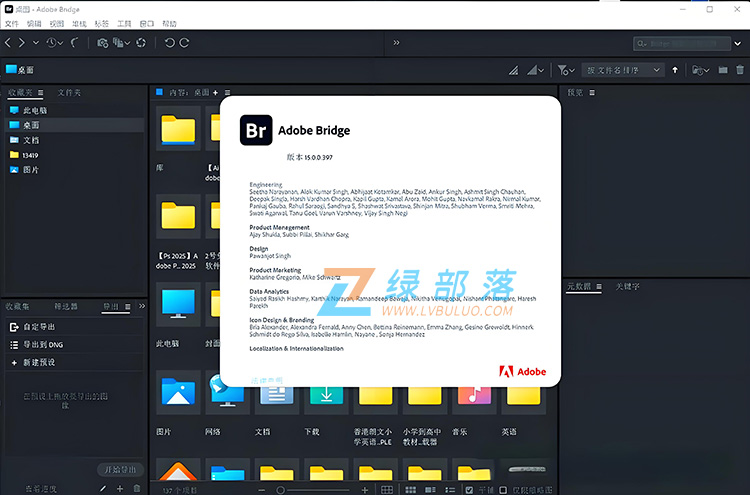Expand the search options dropdown arrow
Screen dimensions: 750x495
point(738,44)
